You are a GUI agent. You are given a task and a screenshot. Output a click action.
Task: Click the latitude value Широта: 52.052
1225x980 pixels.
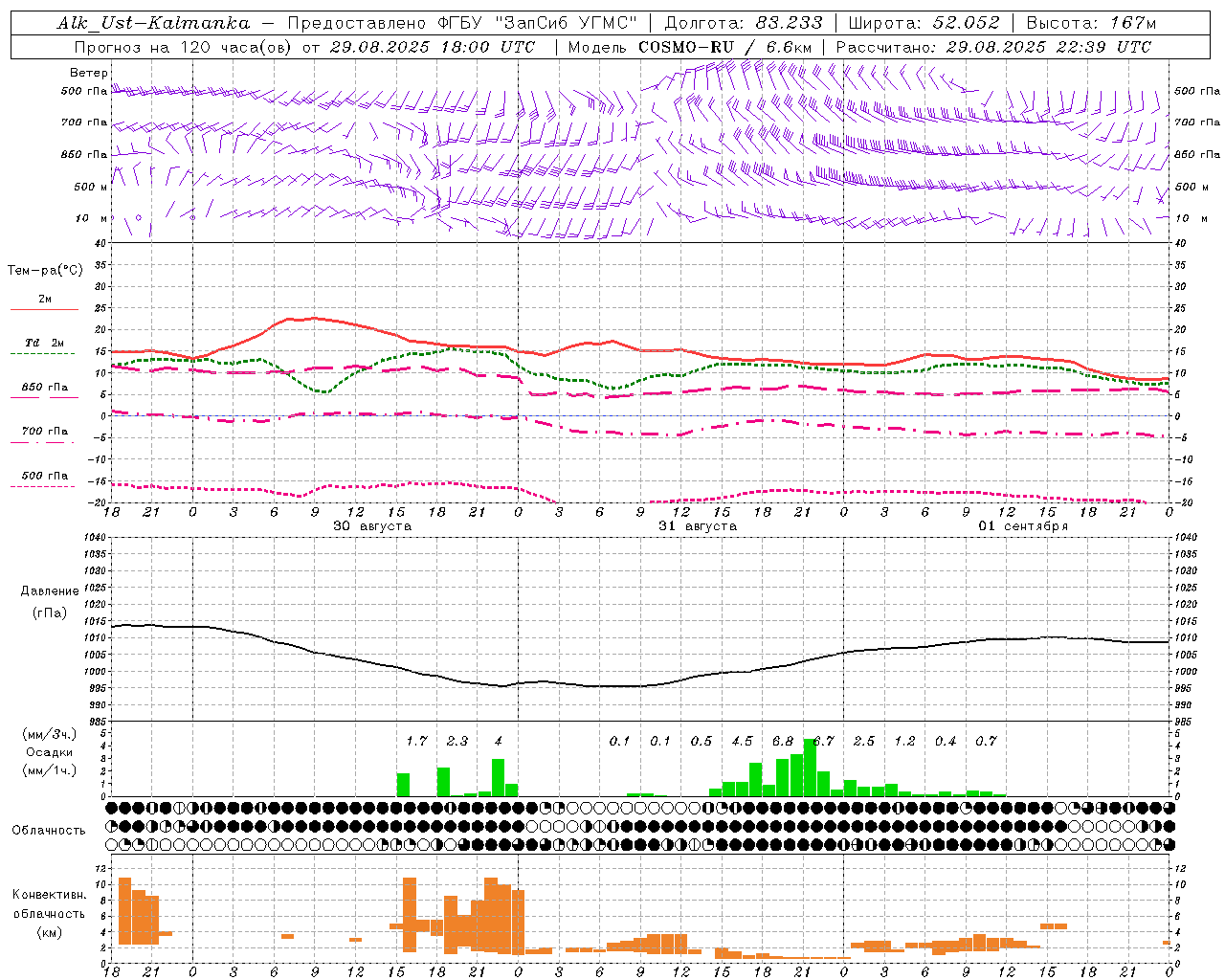pyautogui.click(x=924, y=23)
